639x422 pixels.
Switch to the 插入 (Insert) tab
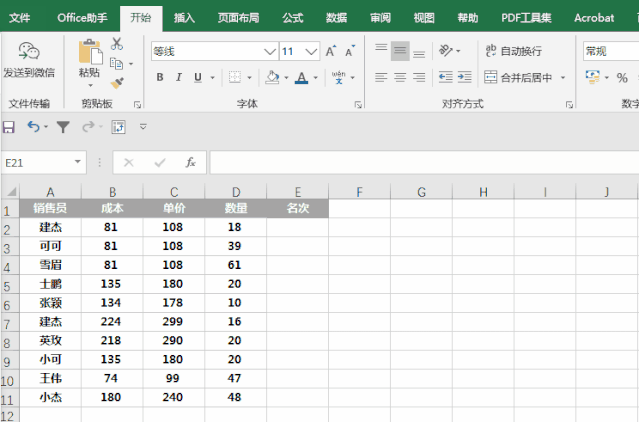point(184,17)
